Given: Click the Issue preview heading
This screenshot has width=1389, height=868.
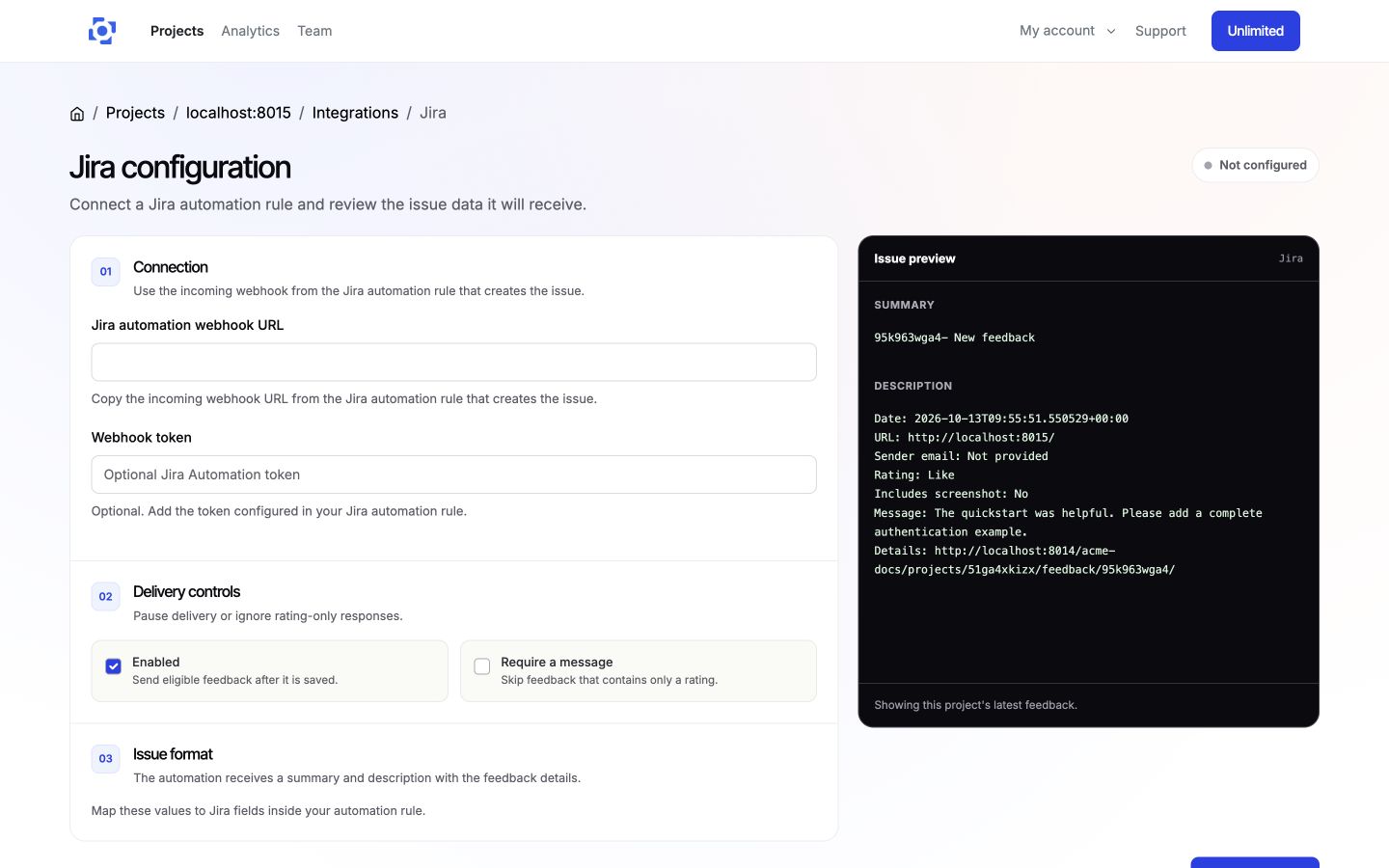Looking at the screenshot, I should click(x=914, y=258).
